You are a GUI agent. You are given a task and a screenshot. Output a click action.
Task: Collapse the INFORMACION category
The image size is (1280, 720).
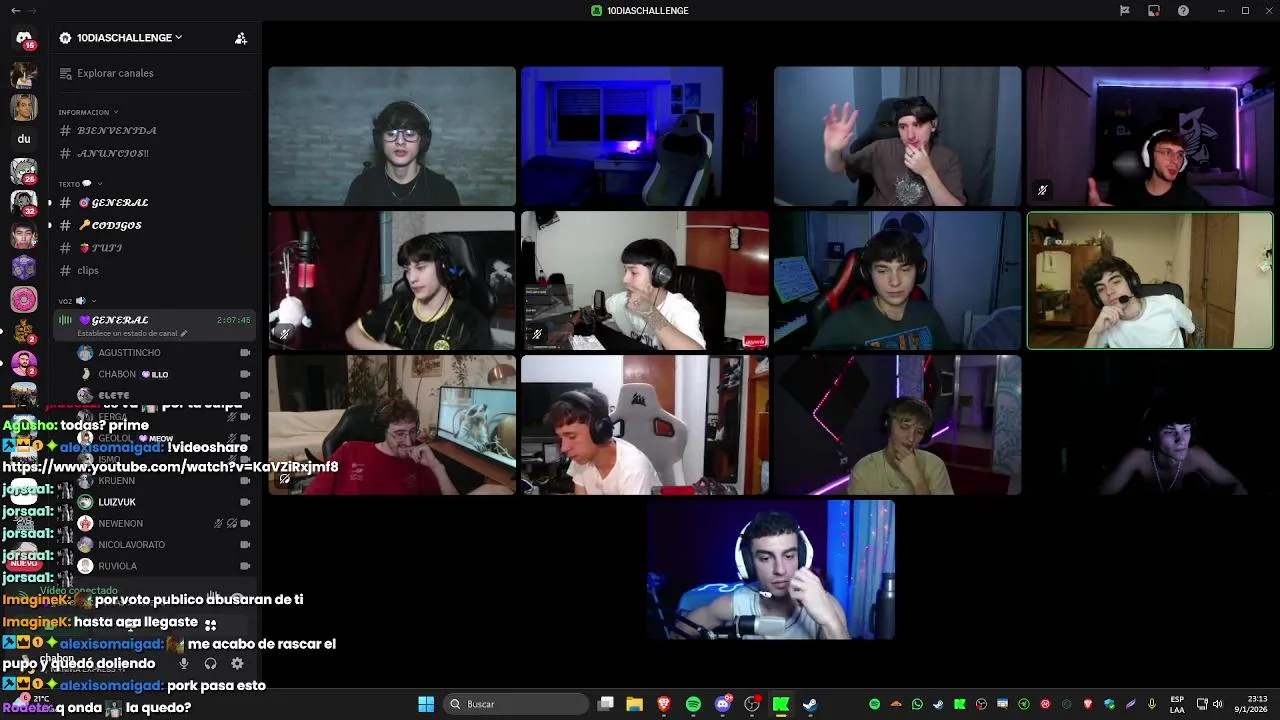(x=88, y=112)
